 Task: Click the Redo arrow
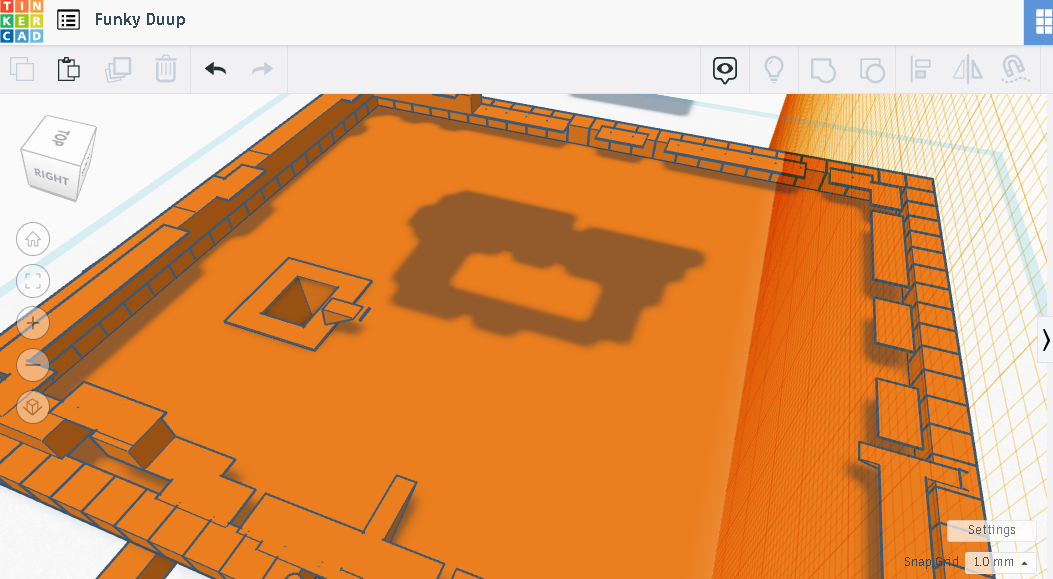point(262,70)
